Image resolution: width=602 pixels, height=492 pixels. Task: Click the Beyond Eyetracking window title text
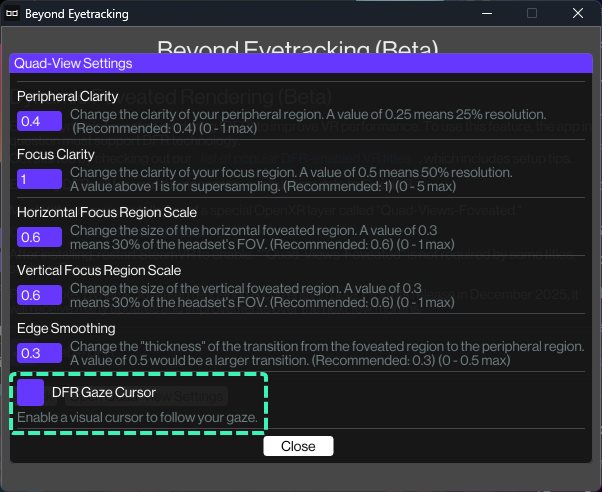pos(77,14)
